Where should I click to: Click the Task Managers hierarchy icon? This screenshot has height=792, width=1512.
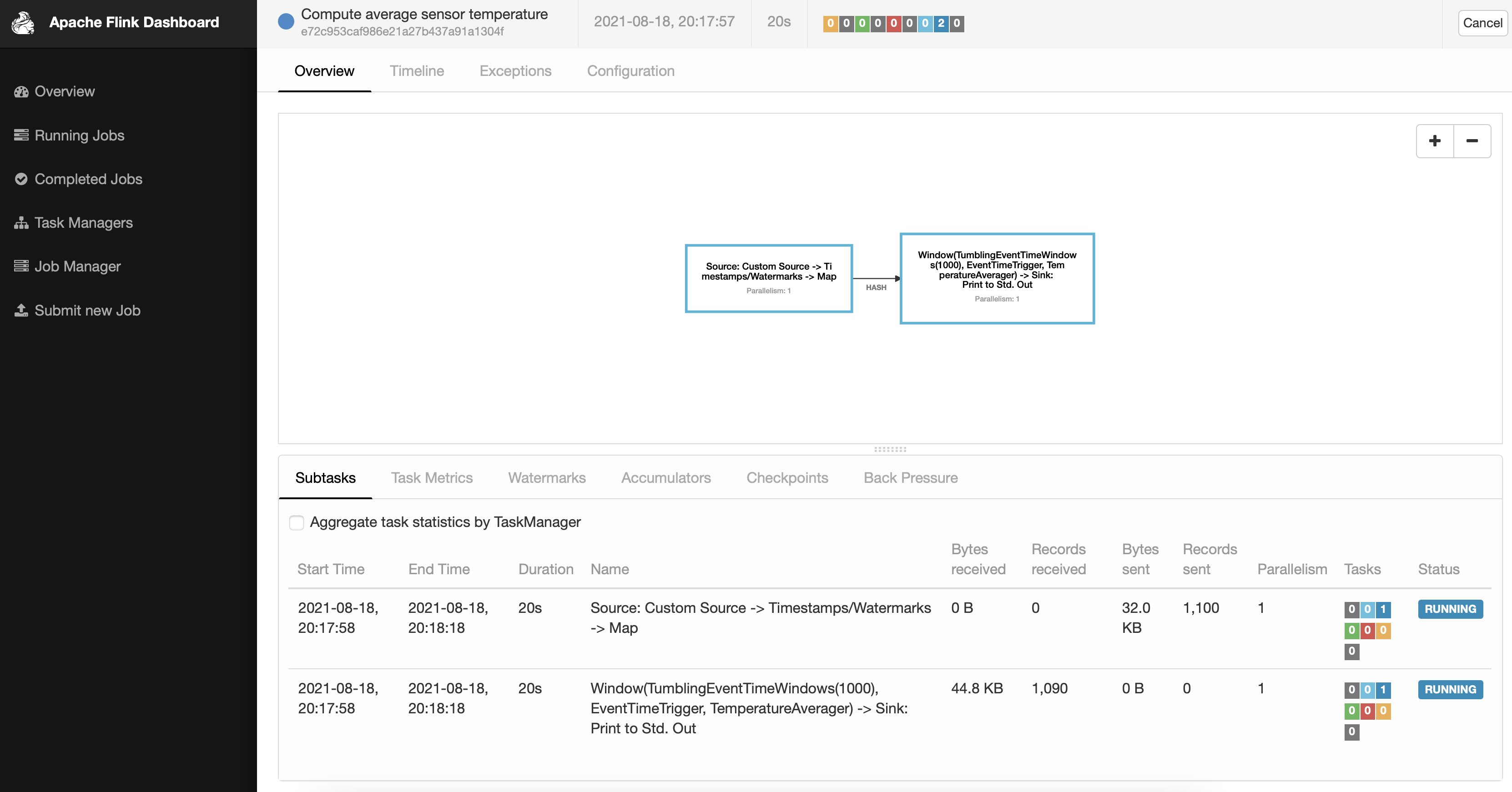(x=21, y=223)
